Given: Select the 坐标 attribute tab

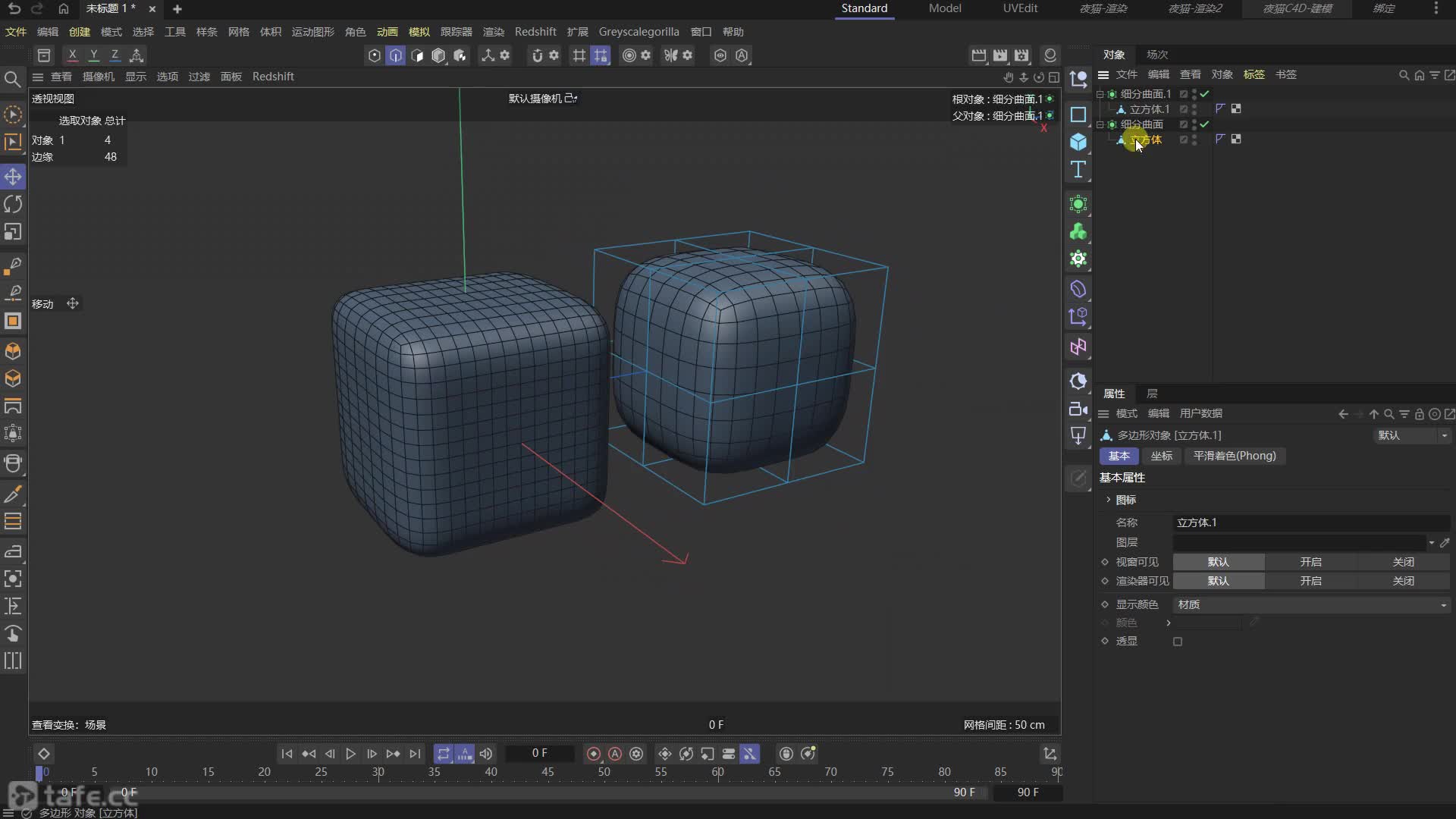Looking at the screenshot, I should pos(1162,456).
